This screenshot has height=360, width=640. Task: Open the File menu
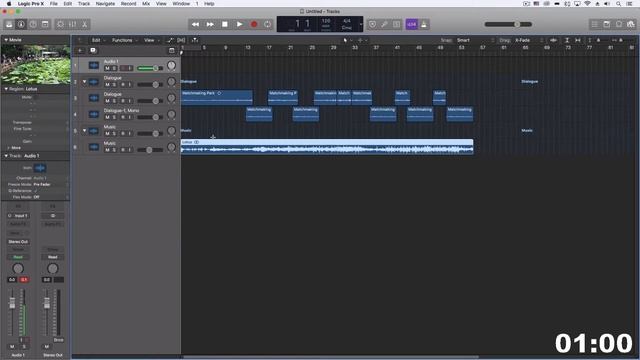53,4
